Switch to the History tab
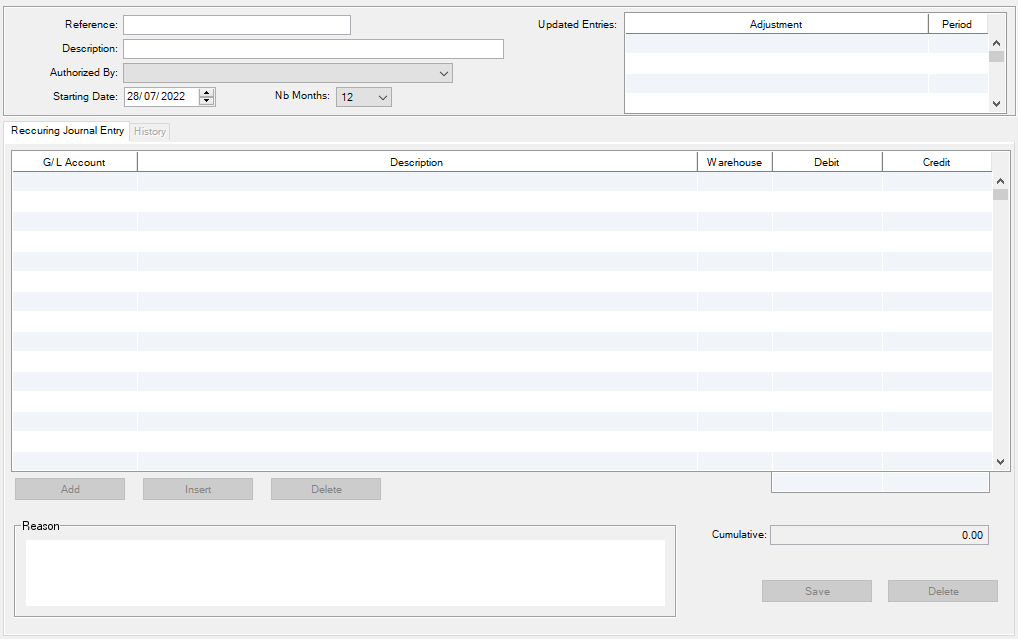1018x639 pixels. [x=150, y=132]
